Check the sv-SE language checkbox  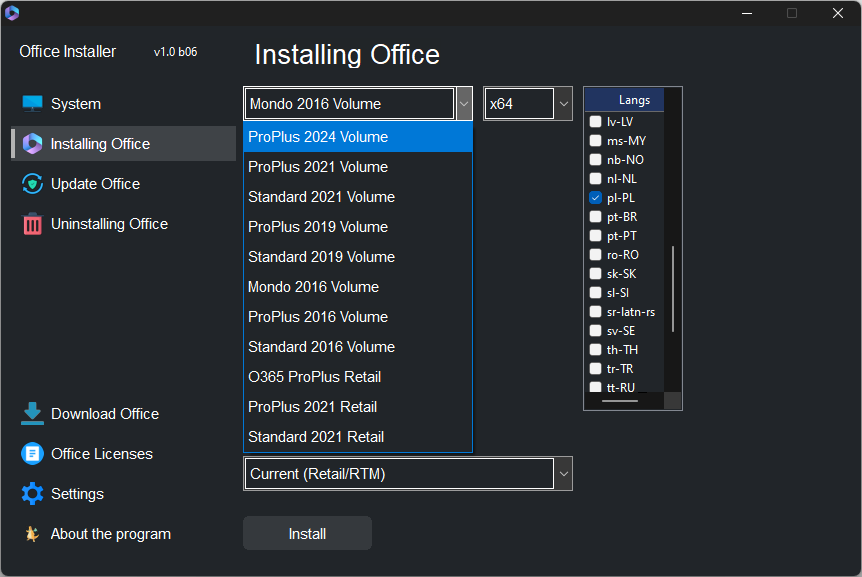pos(595,331)
